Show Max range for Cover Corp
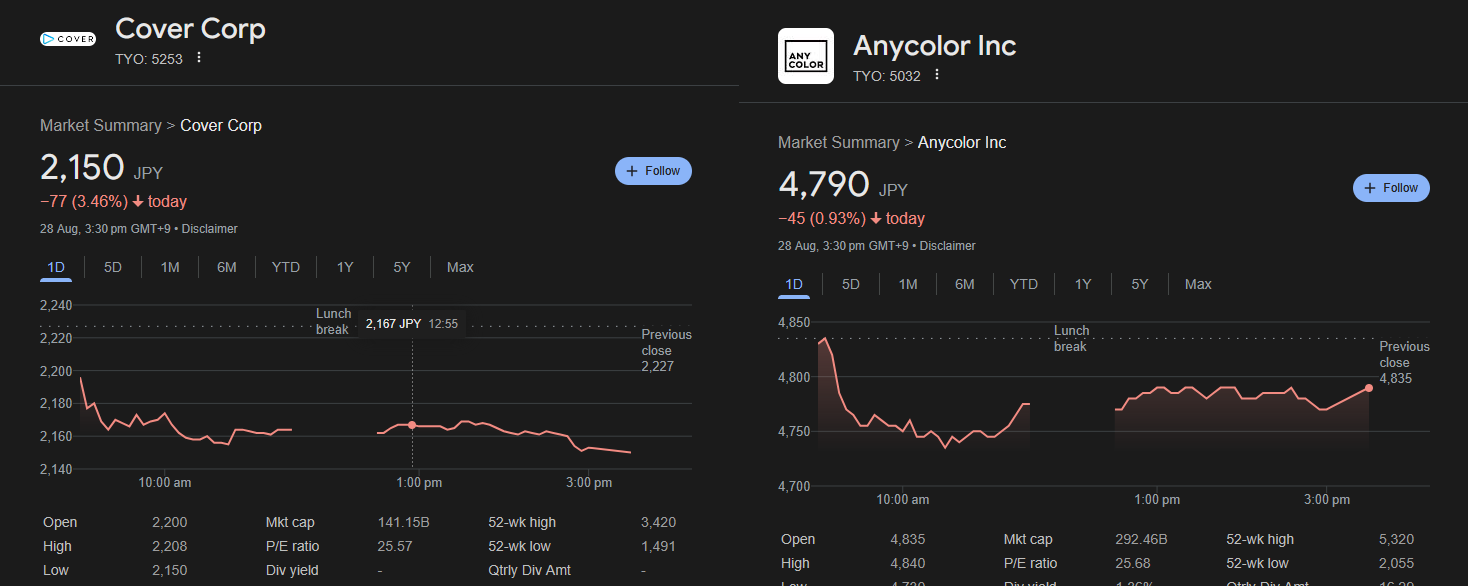 (460, 267)
